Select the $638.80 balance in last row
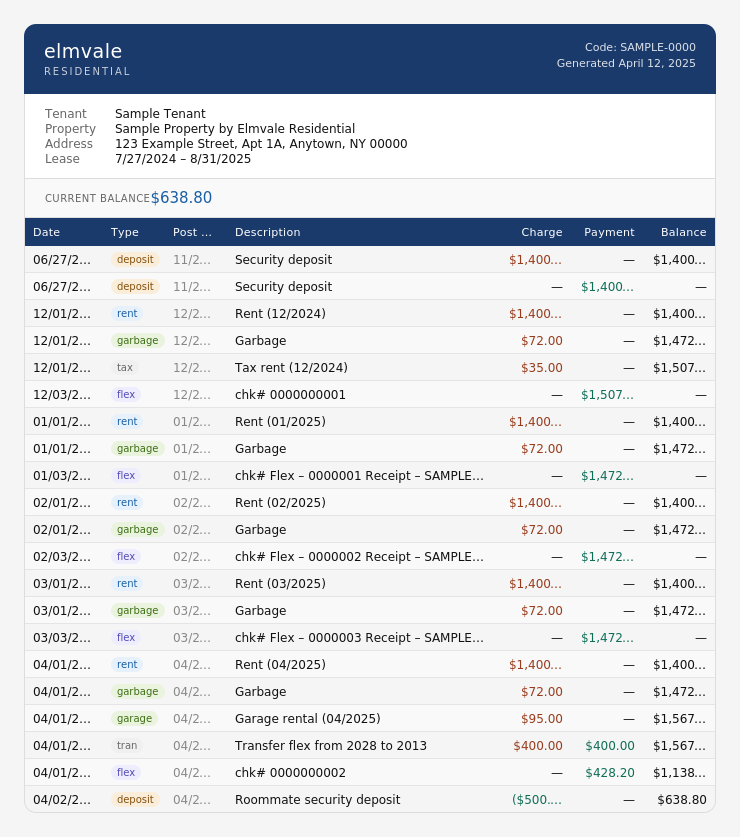740x837 pixels. [x=682, y=800]
